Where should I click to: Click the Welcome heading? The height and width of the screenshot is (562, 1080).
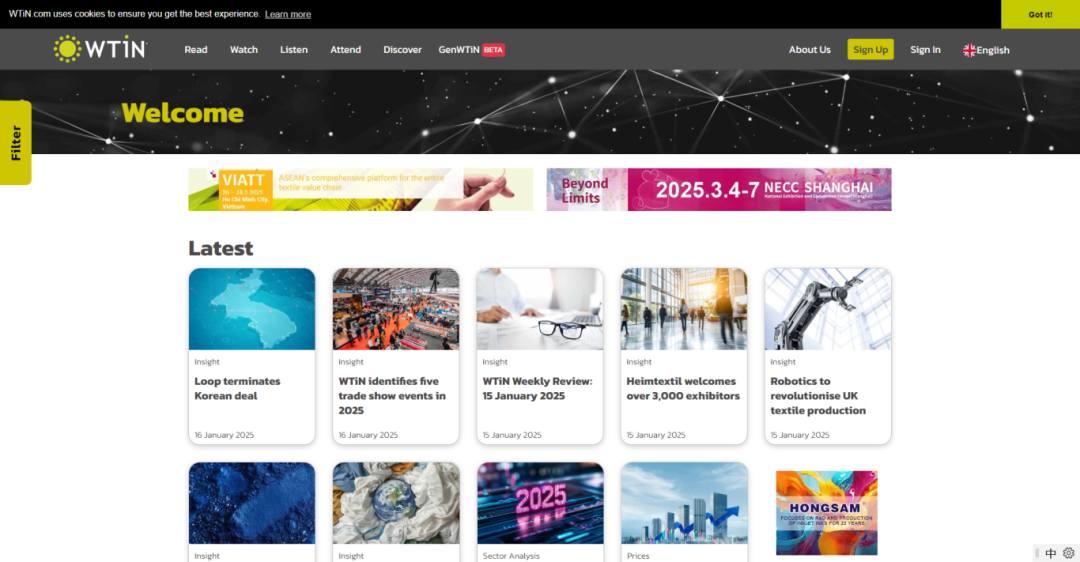(183, 113)
